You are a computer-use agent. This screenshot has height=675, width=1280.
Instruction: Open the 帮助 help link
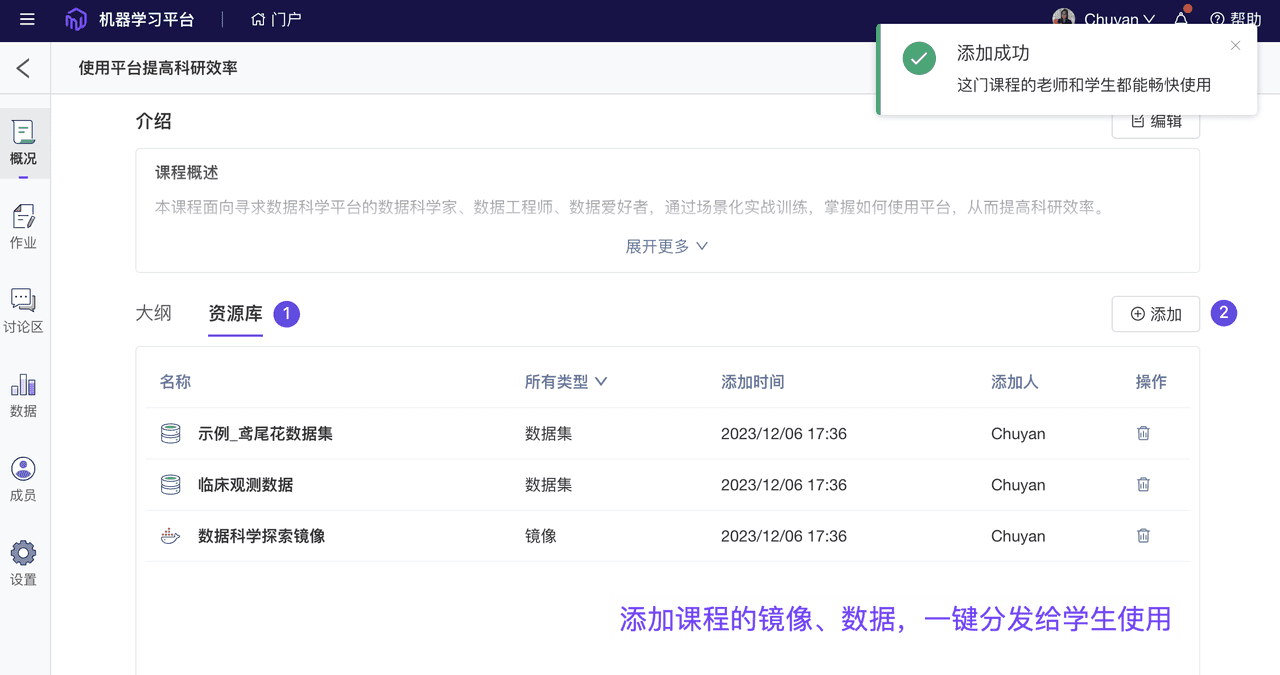pyautogui.click(x=1236, y=19)
